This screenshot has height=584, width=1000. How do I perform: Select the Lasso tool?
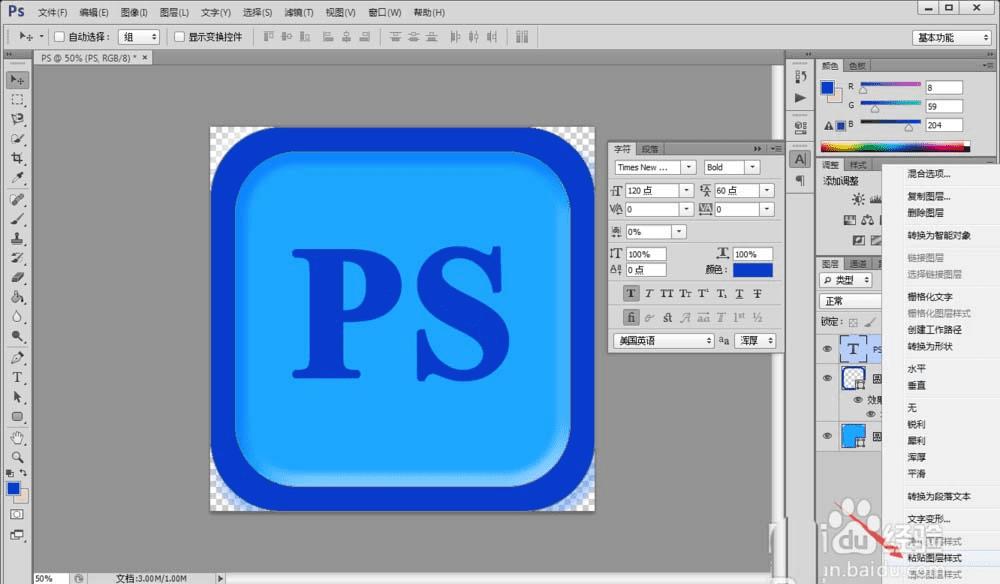click(17, 119)
